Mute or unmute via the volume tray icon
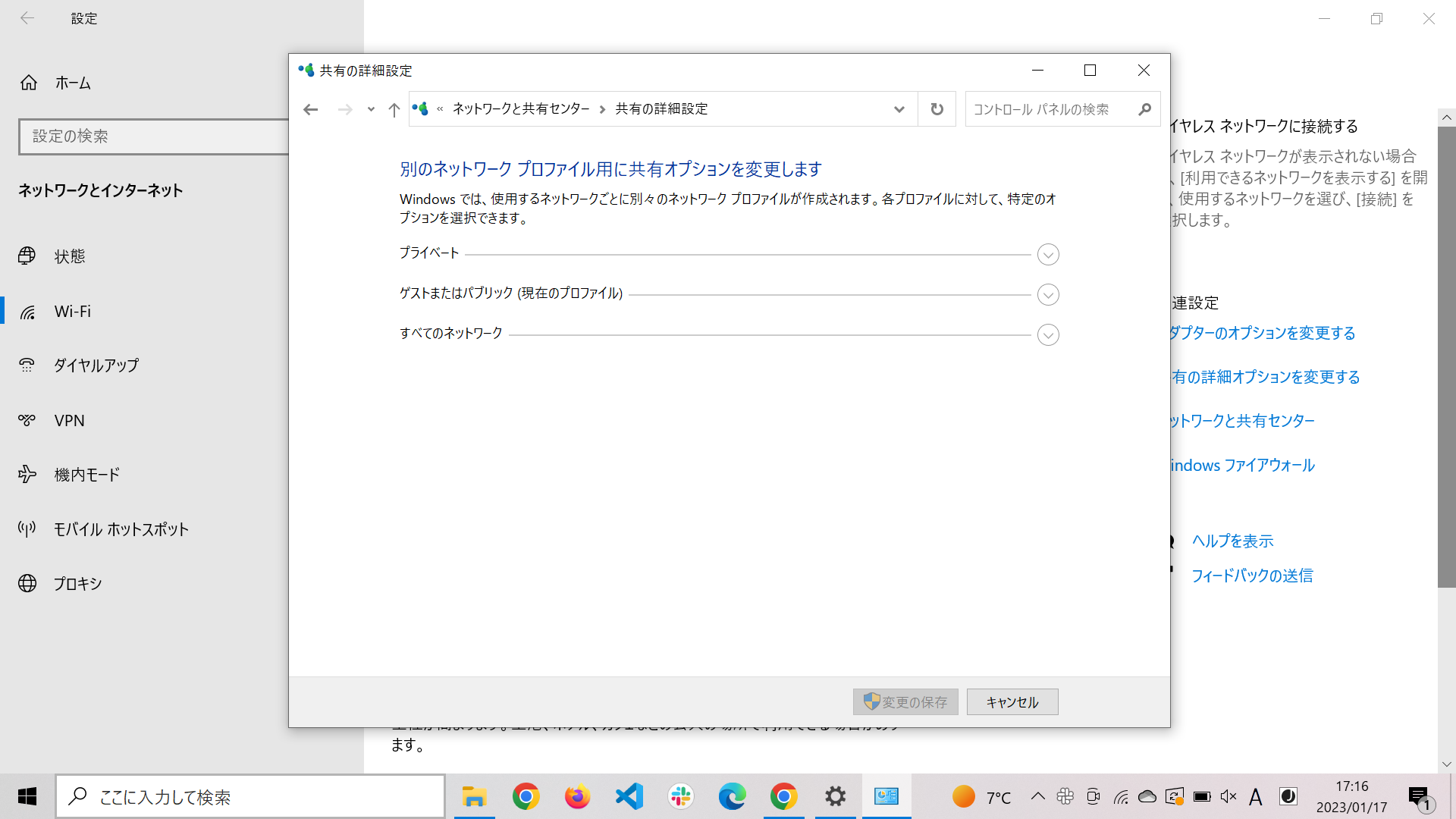The height and width of the screenshot is (819, 1456). click(x=1228, y=796)
